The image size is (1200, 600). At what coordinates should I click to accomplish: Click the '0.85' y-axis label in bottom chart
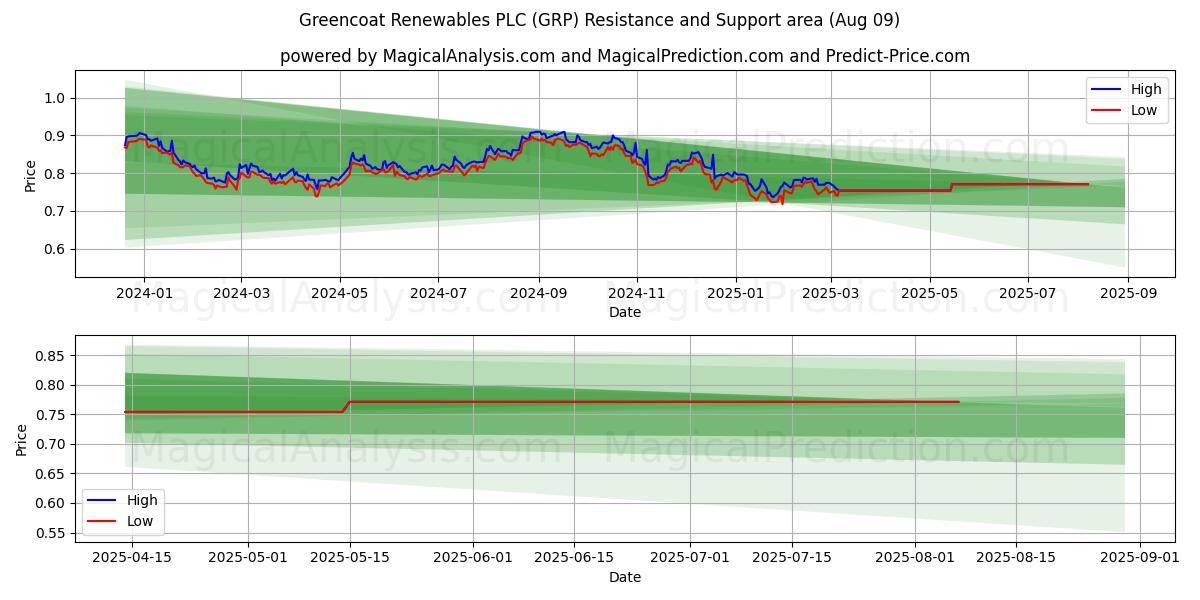pyautogui.click(x=51, y=356)
